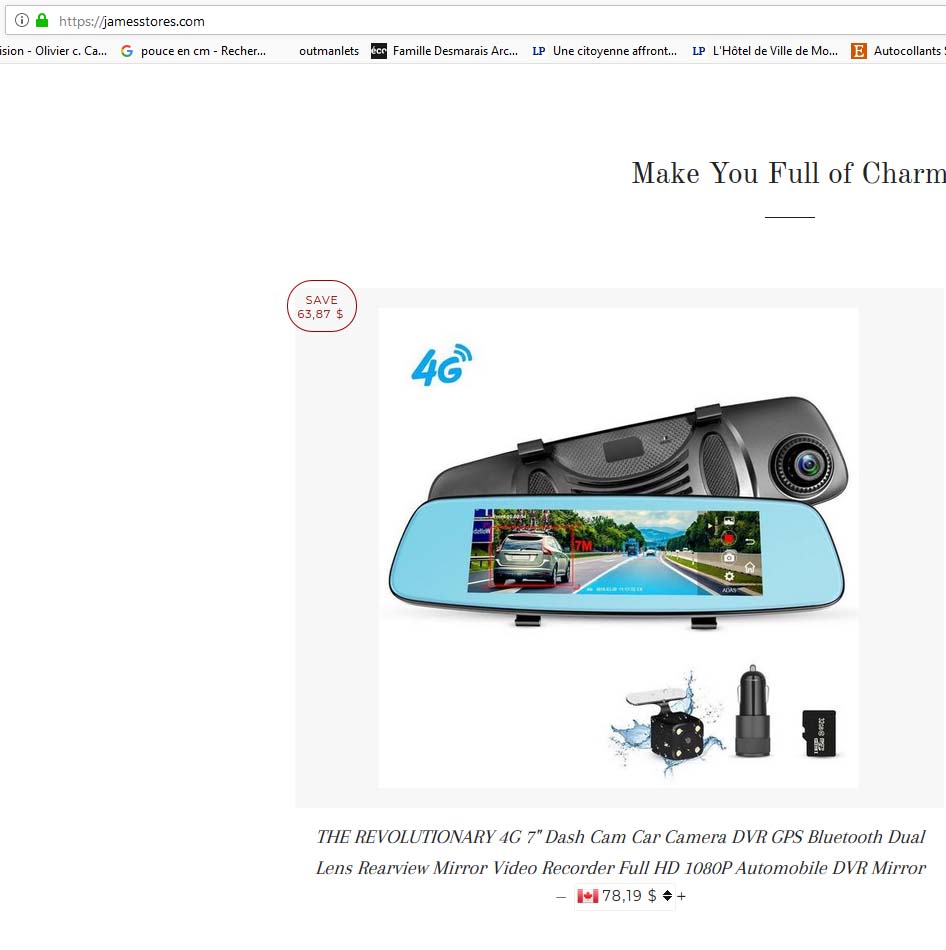Expand the currency selector arrows
The height and width of the screenshot is (950, 946).
click(x=667, y=895)
